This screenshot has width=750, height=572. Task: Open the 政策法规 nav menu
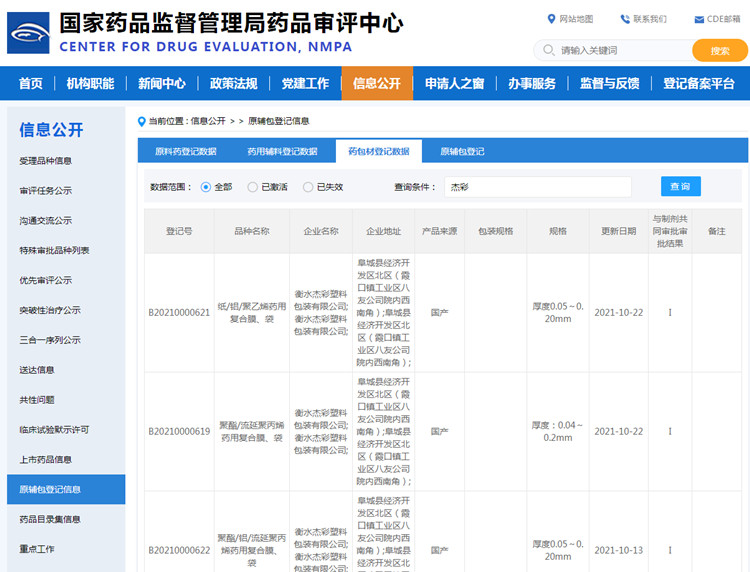point(234,83)
